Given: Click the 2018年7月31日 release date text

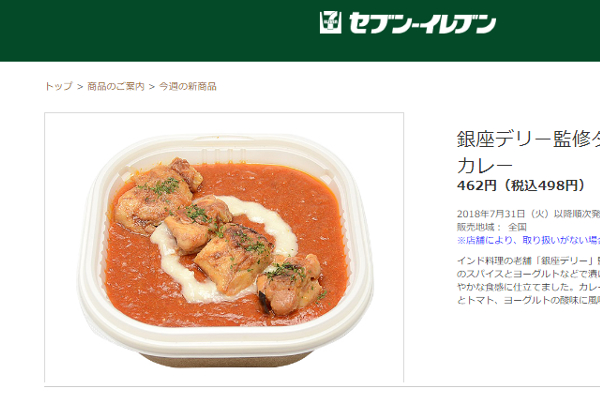Looking at the screenshot, I should point(528,214).
